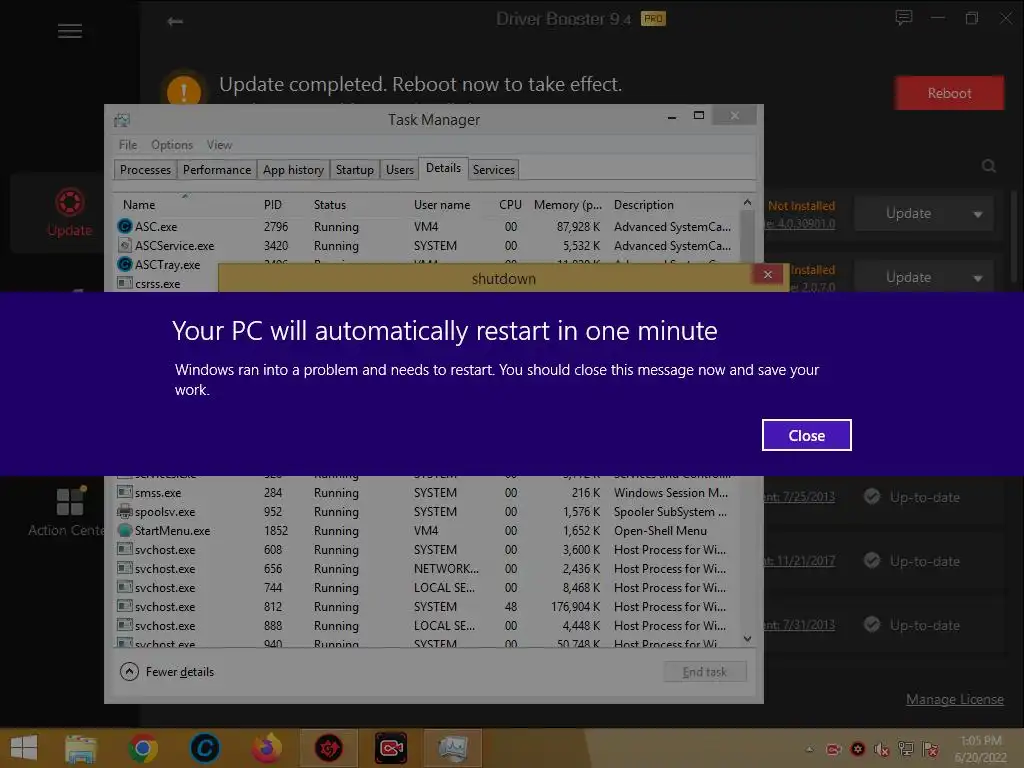
Task: Open Windows Start button
Action: click(24, 748)
